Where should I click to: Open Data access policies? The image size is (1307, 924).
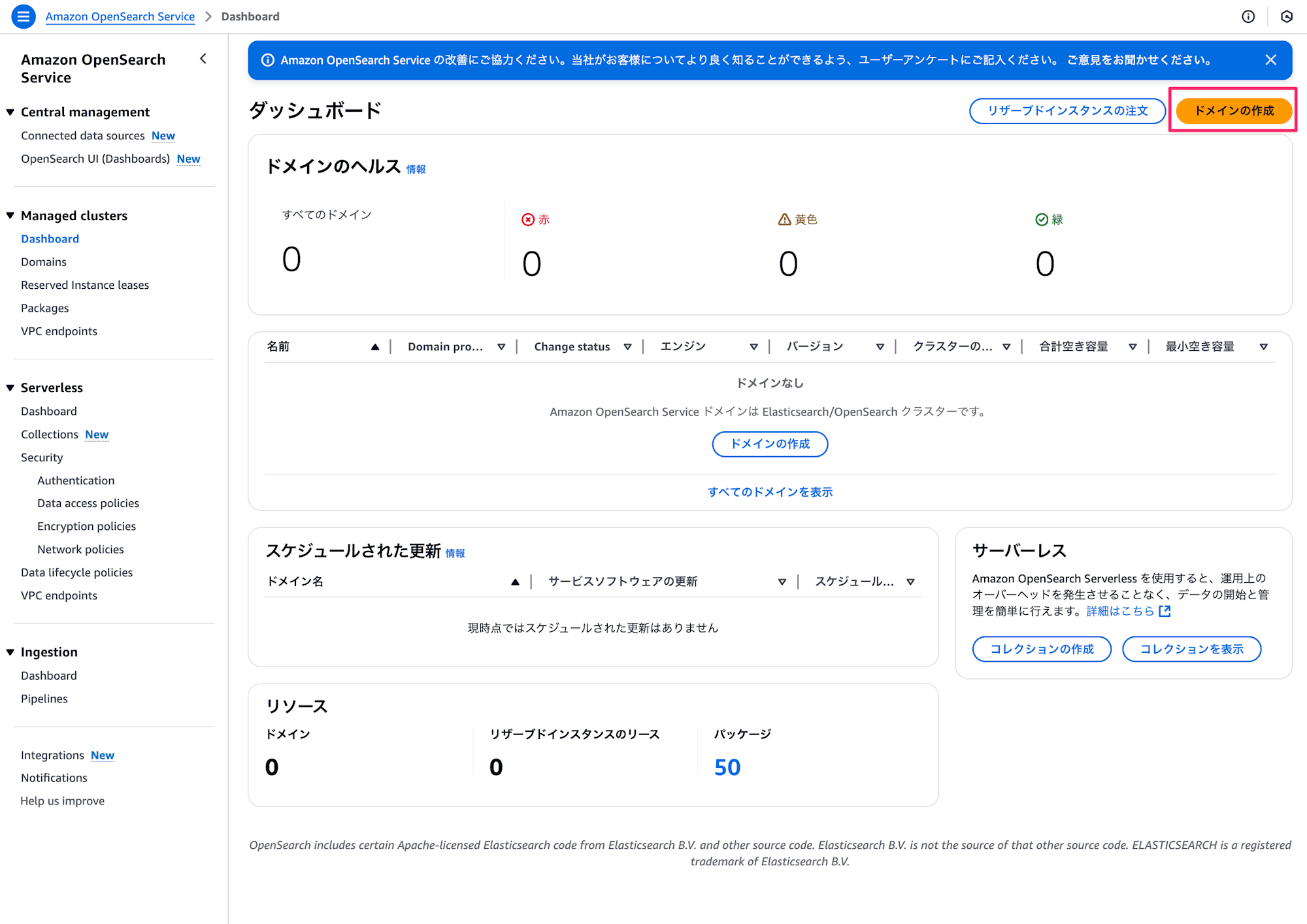pos(88,503)
